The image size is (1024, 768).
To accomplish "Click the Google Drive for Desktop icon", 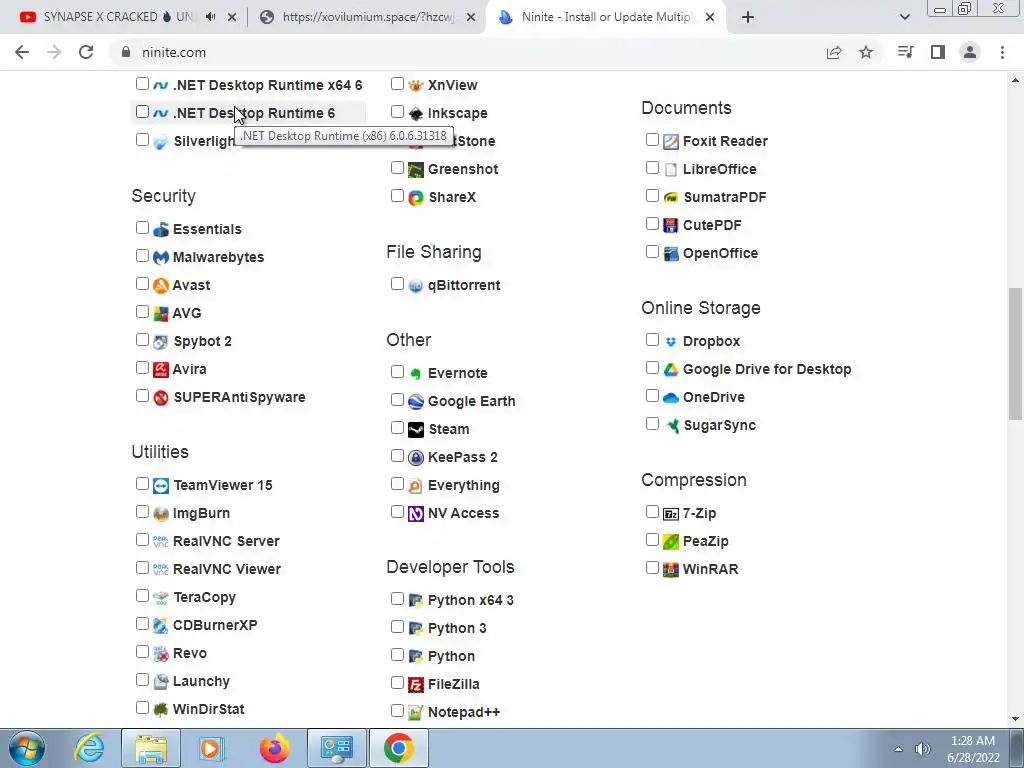I will pyautogui.click(x=671, y=370).
